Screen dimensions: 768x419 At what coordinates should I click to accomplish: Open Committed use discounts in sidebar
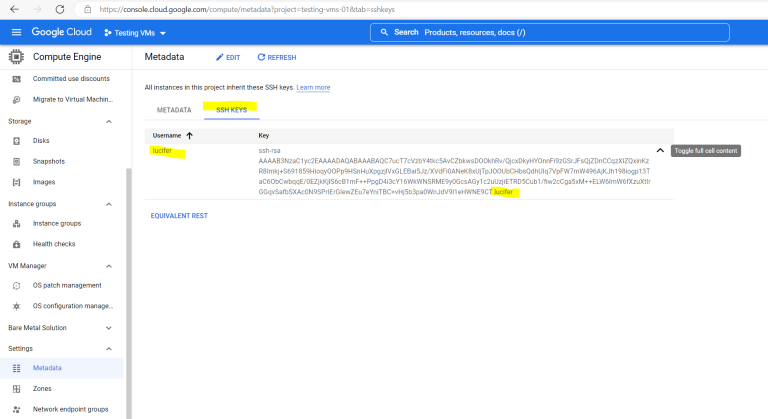tap(71, 78)
